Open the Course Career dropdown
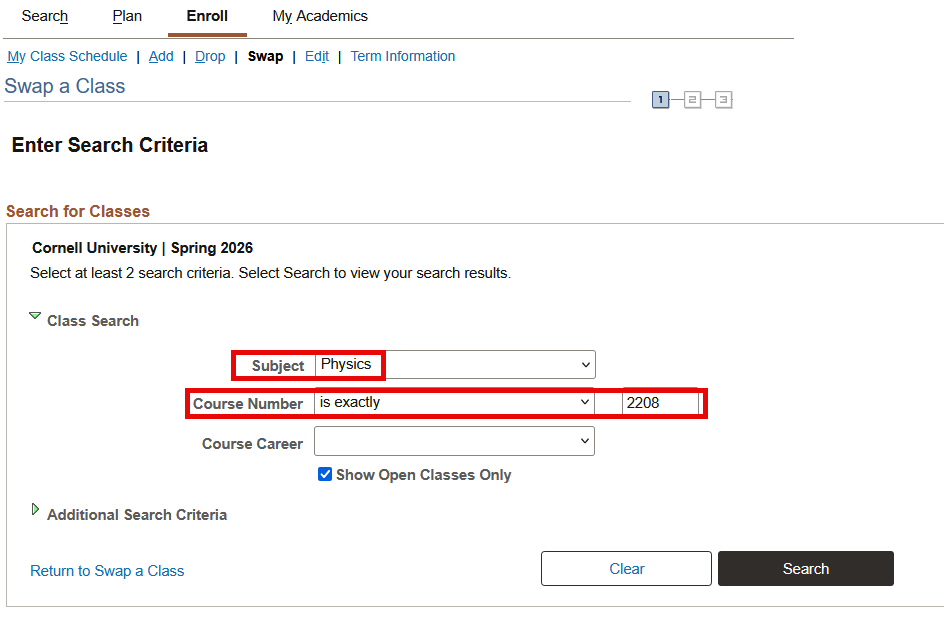 [x=454, y=441]
